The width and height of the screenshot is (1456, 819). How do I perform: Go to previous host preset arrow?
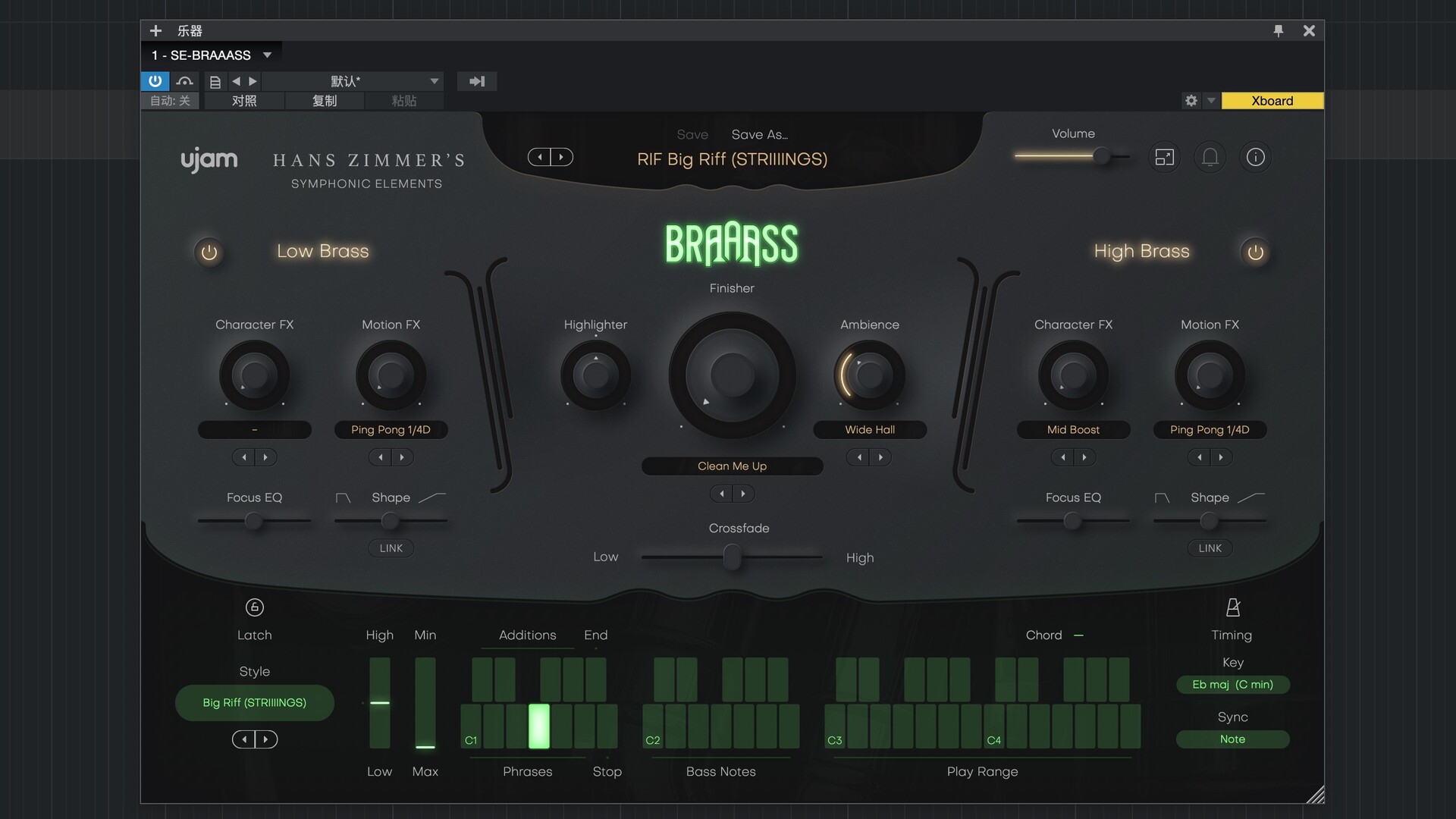(236, 81)
